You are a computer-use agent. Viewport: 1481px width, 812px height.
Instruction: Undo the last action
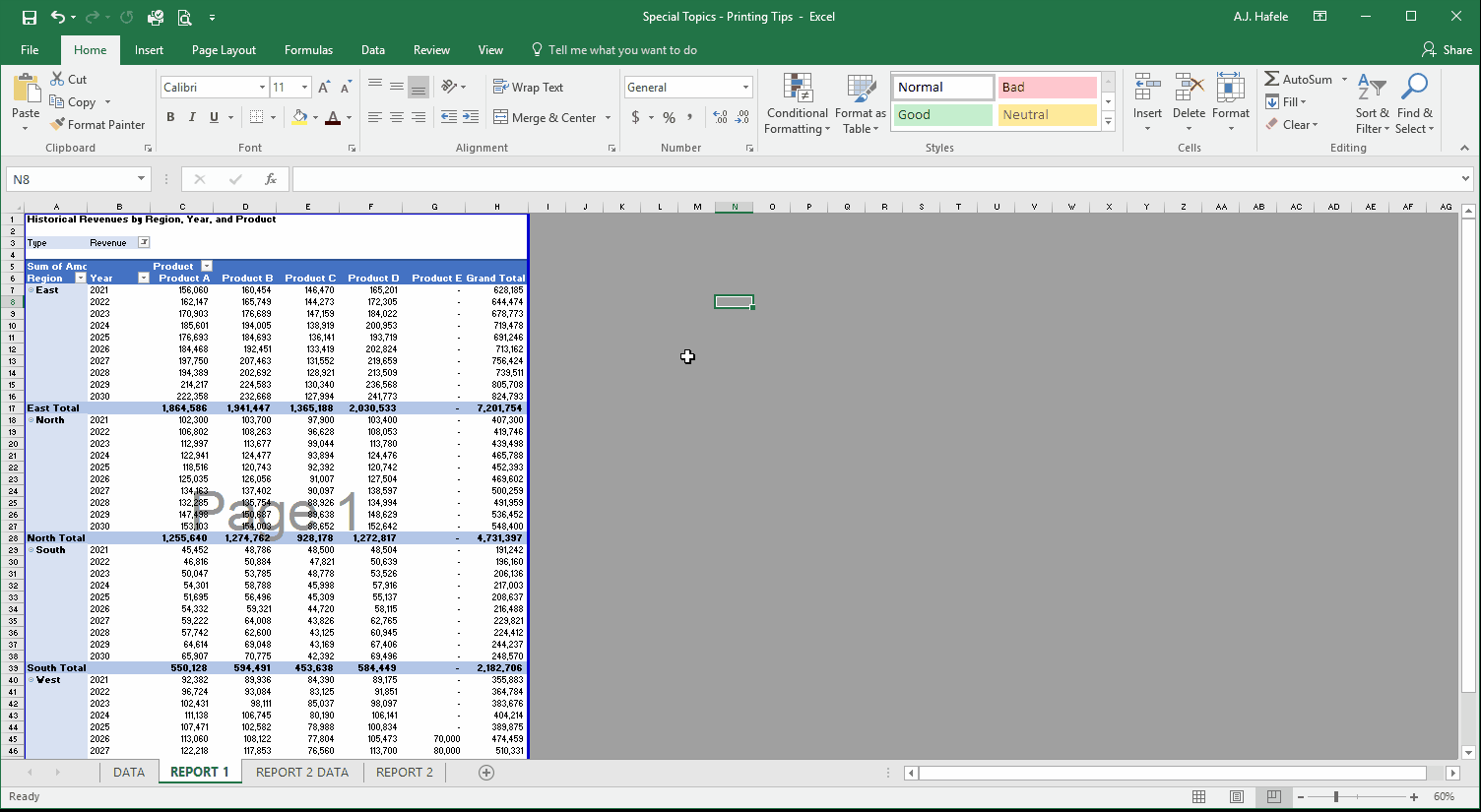pos(58,17)
